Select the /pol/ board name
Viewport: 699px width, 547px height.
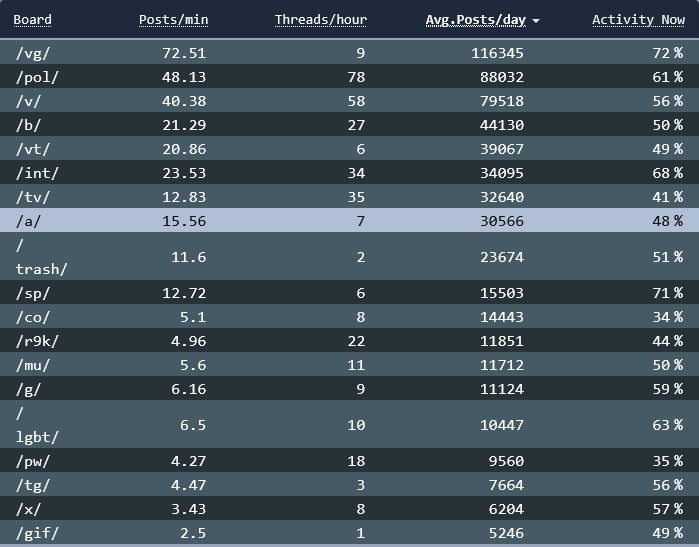37,77
